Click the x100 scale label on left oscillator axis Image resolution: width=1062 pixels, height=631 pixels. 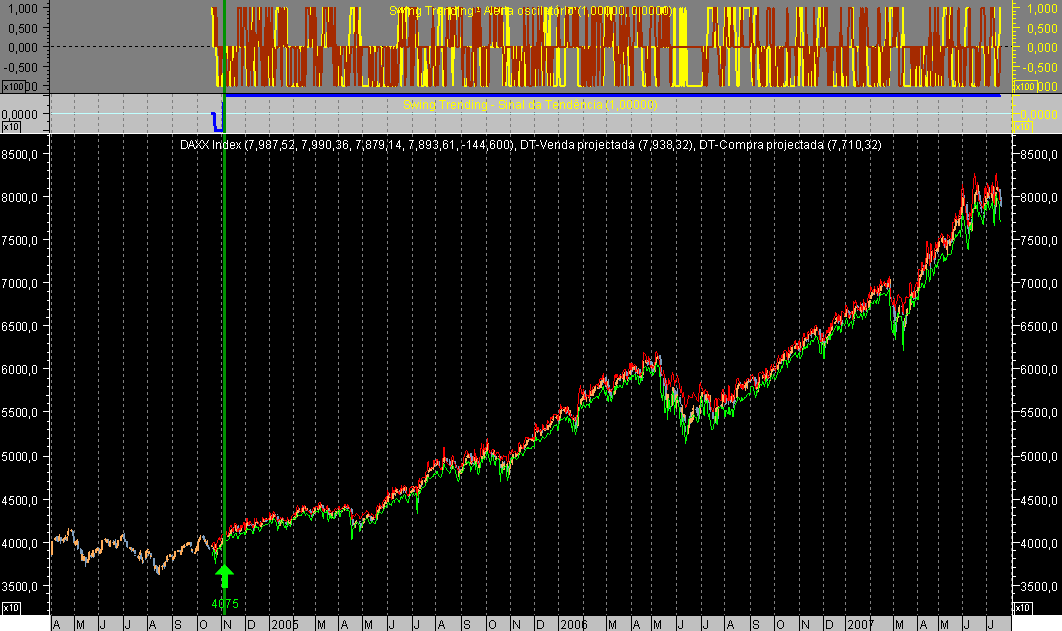click(x=12, y=85)
